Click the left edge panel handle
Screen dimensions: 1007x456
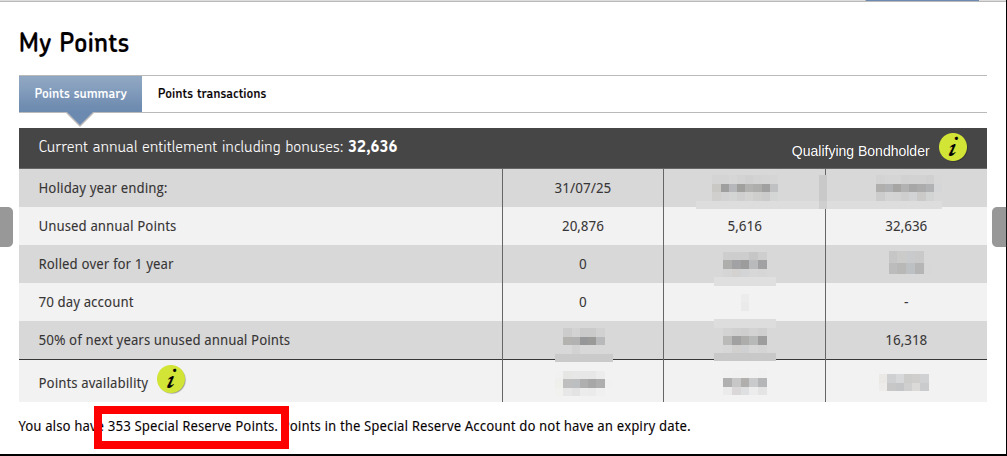point(5,227)
